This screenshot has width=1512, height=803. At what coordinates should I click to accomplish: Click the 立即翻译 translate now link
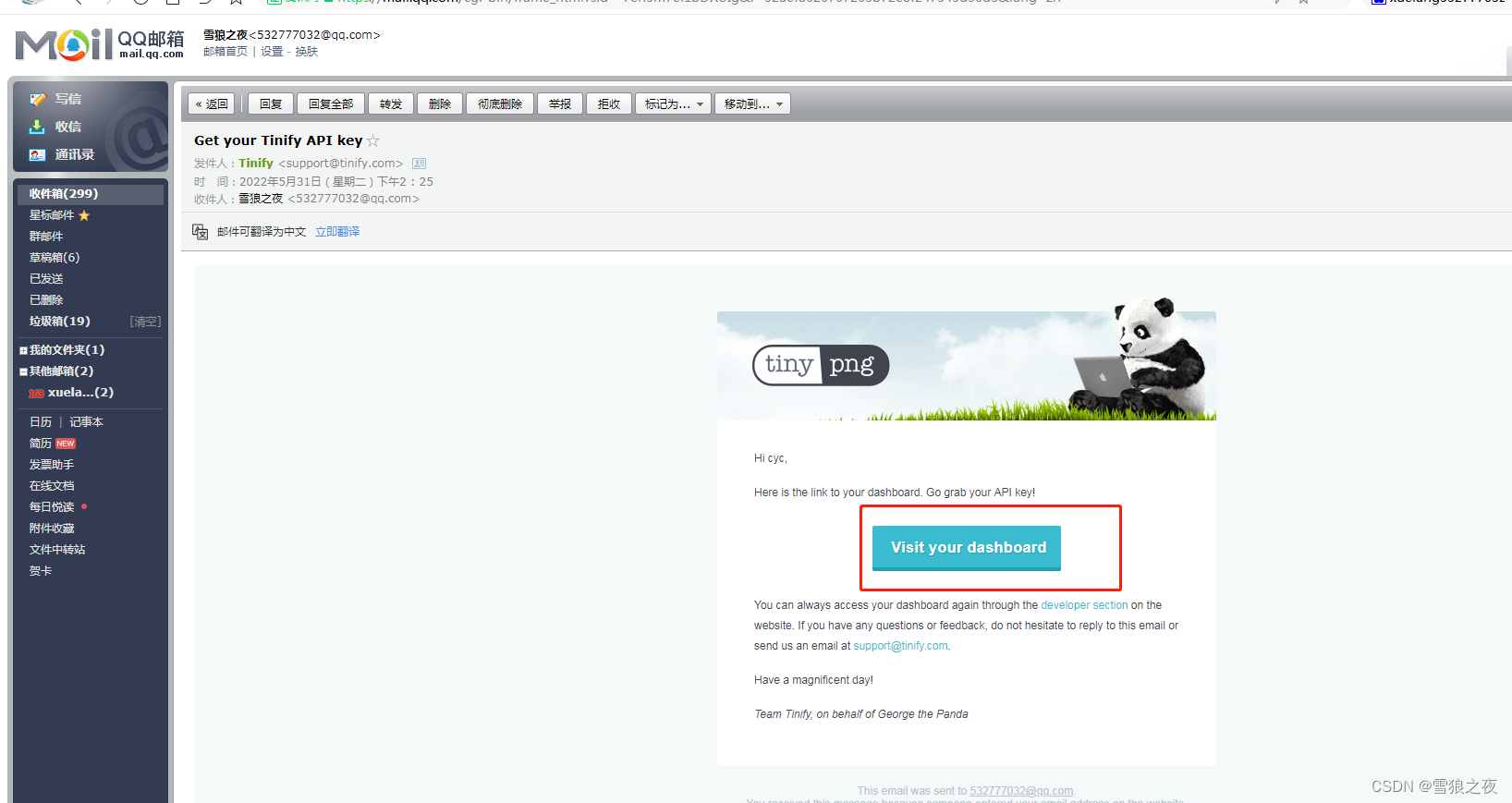(337, 232)
